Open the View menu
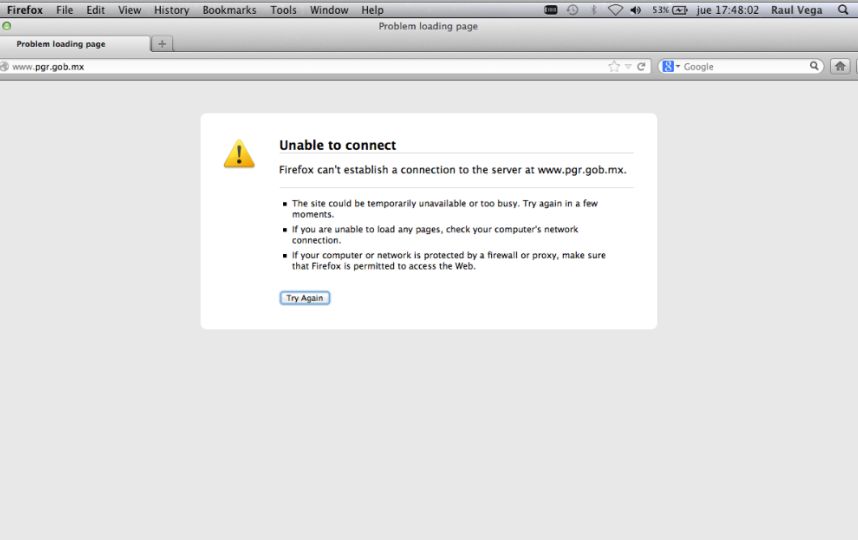Viewport: 858px width, 540px height. [129, 10]
